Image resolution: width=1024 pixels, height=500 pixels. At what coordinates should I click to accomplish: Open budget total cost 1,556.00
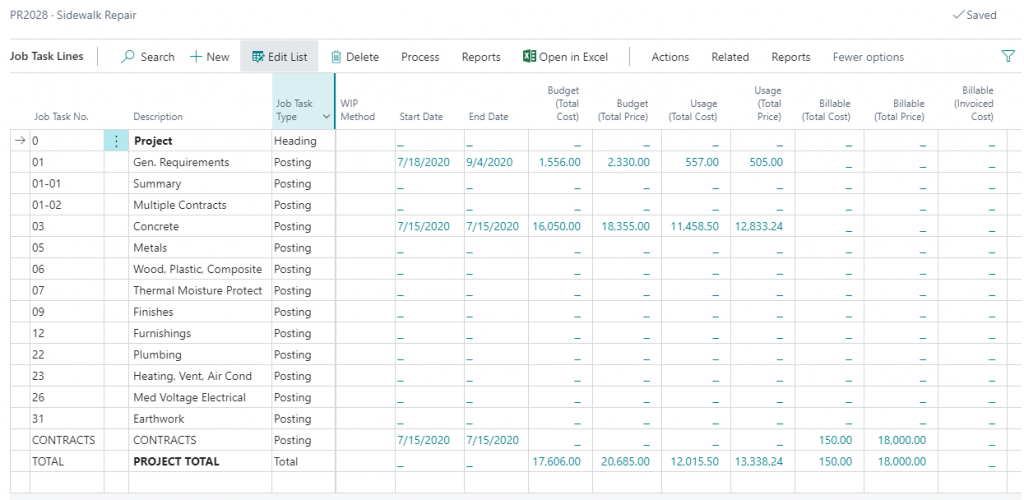point(560,162)
